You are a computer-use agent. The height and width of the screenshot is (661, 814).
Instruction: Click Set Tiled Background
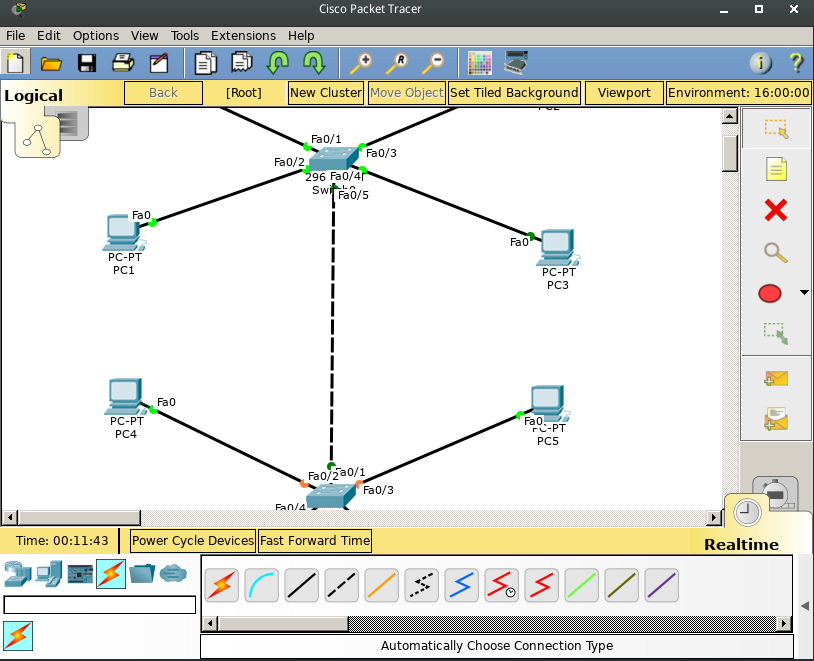514,92
